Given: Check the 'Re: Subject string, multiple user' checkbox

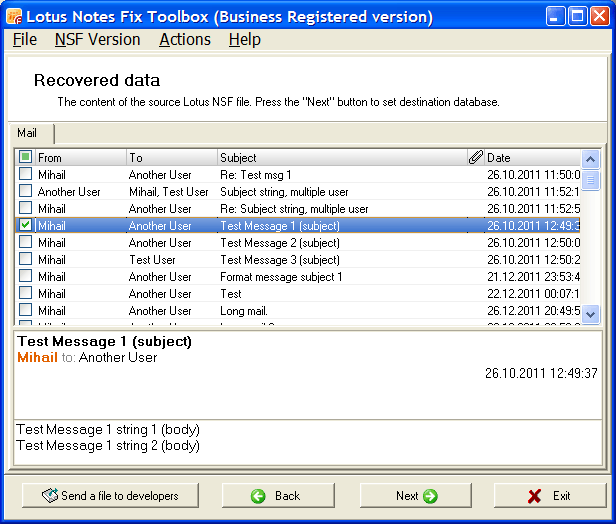Looking at the screenshot, I should click(x=26, y=208).
